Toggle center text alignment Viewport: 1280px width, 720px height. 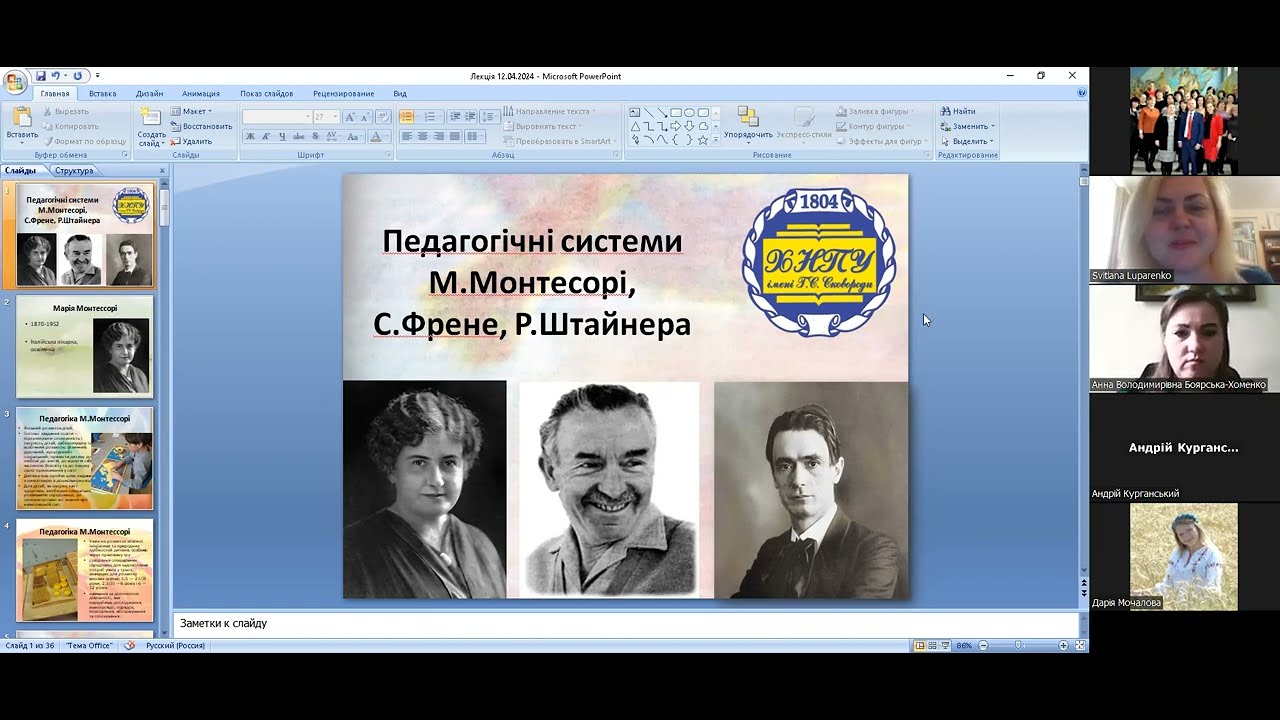click(x=422, y=136)
